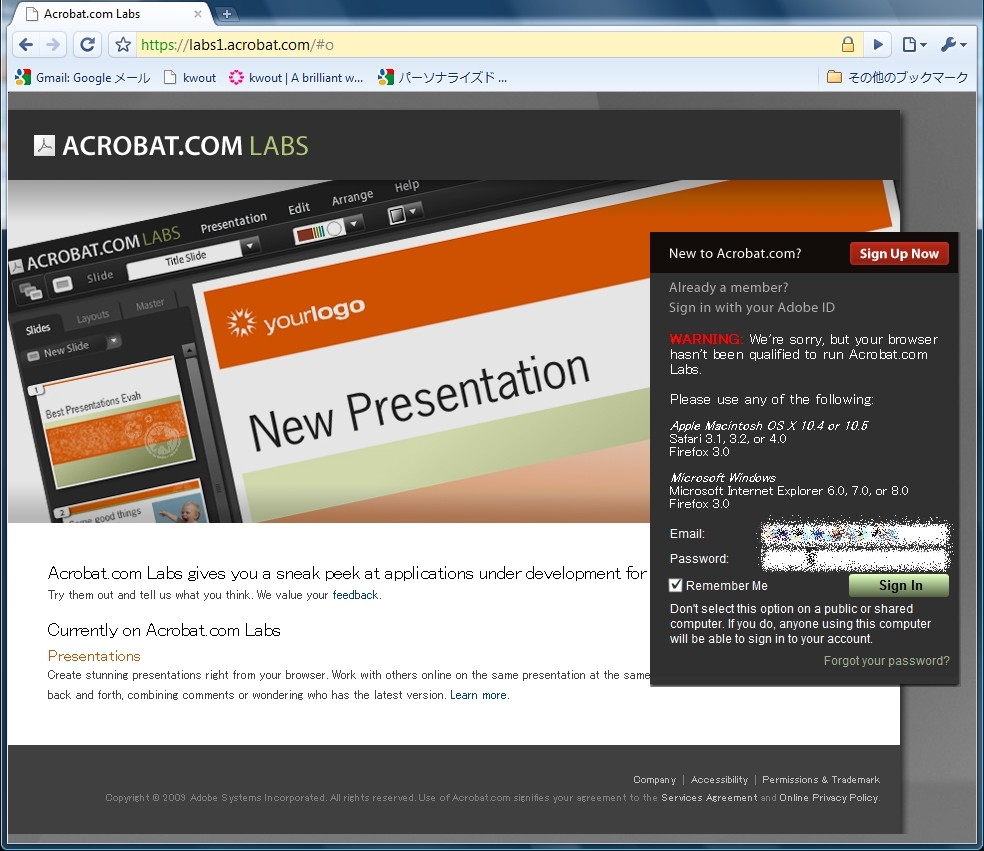Expand the Title Slide layout dropdown
Viewport: 984px width, 851px height.
[250, 245]
